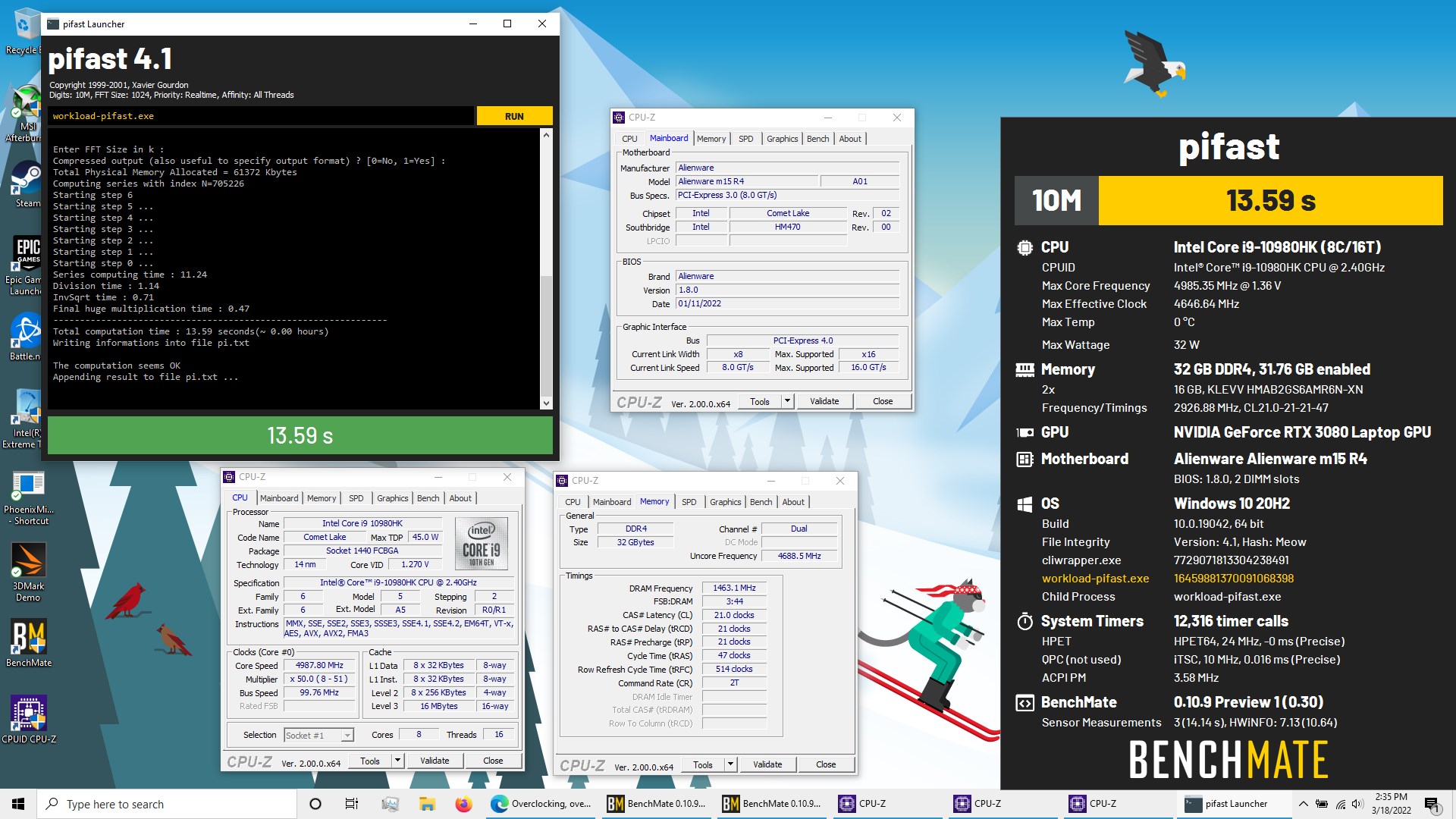The height and width of the screenshot is (819, 1456).
Task: Open the Socket #1 selection dropdown
Action: coord(318,735)
